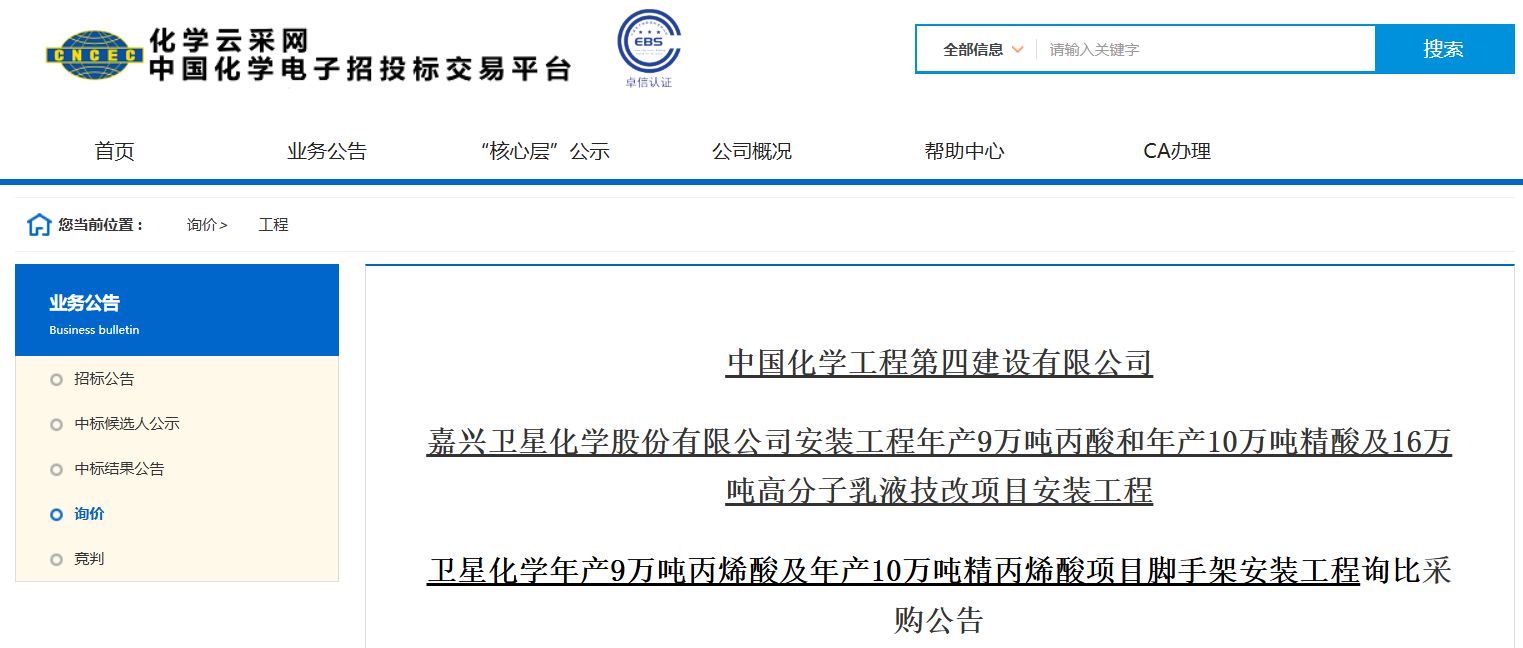Screen dimensions: 1523x648
Task: Open the 首页 navigation tab
Action: tap(114, 151)
